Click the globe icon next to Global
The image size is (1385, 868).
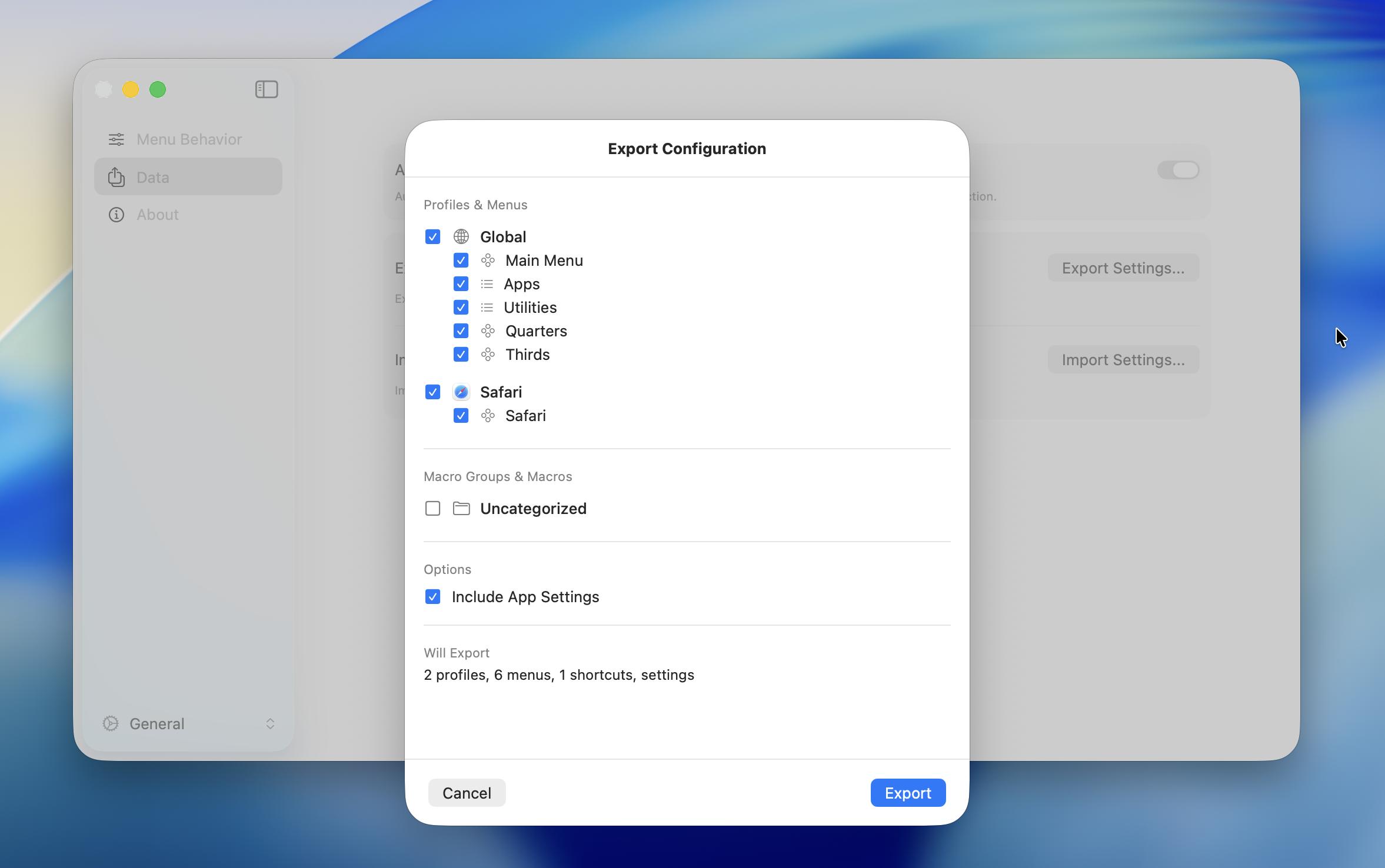461,236
